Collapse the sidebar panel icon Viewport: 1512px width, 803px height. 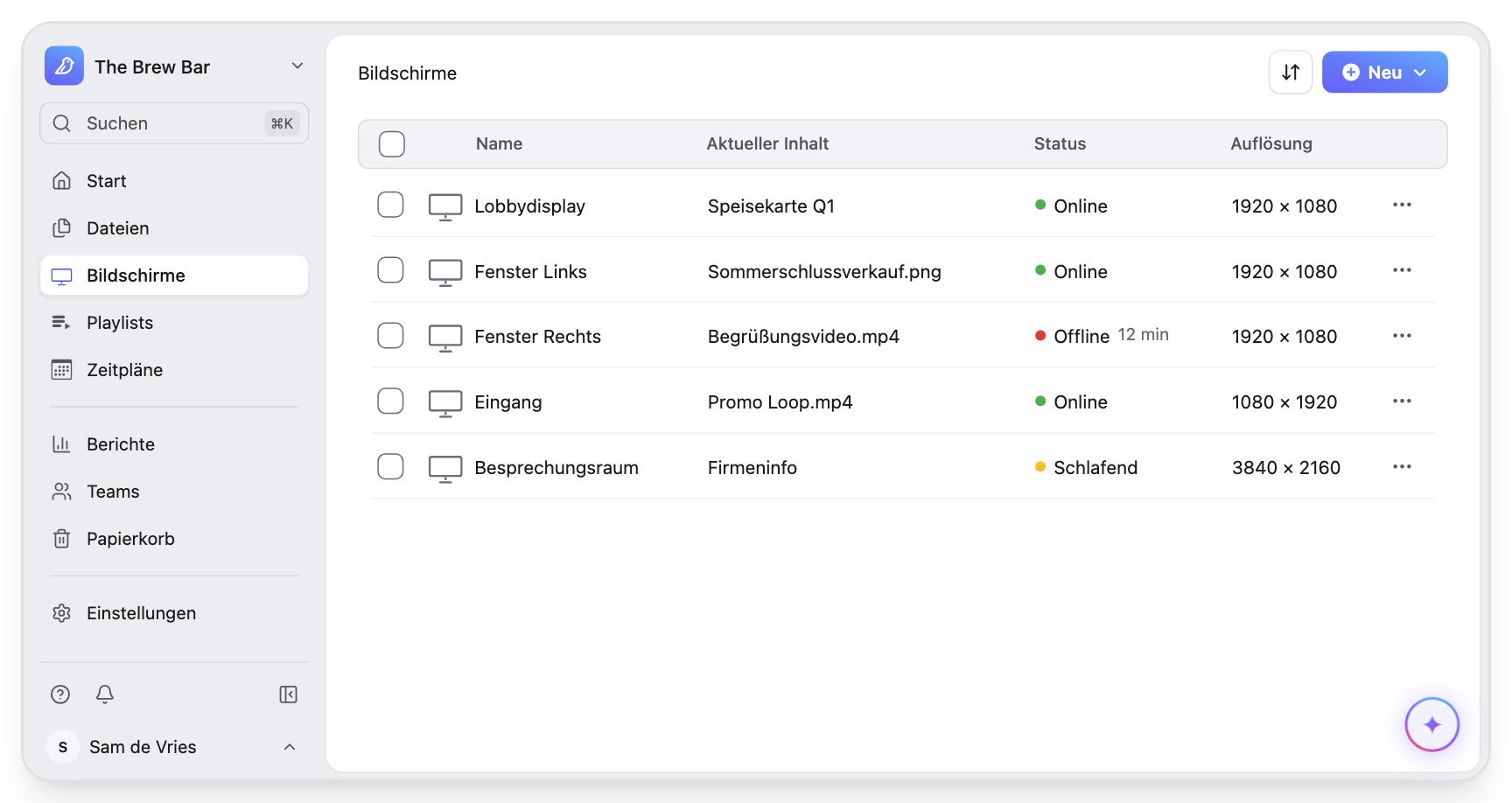[288, 695]
